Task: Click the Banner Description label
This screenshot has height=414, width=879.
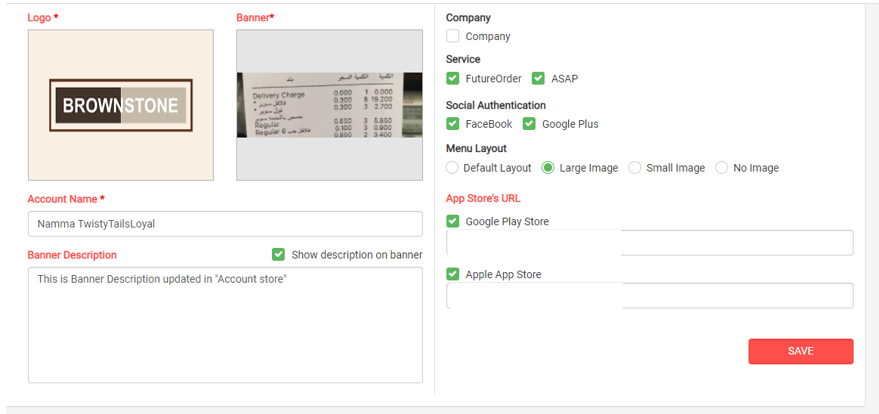Action: [72, 255]
